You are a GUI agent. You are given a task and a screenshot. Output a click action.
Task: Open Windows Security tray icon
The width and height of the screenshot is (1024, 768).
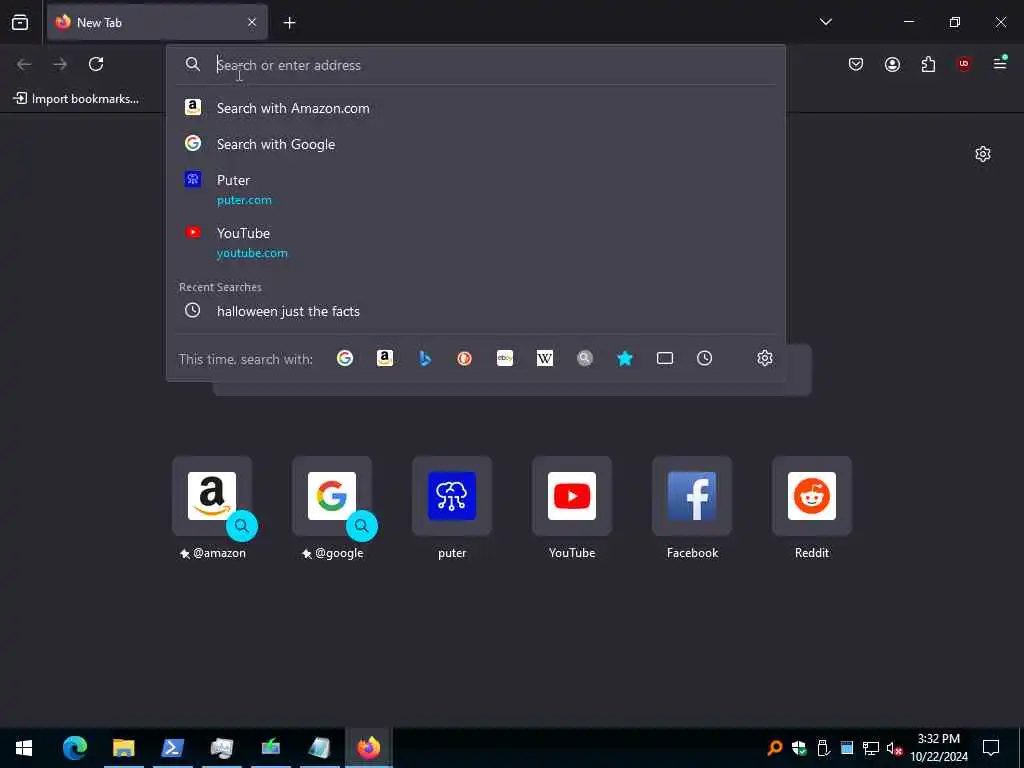pos(799,748)
